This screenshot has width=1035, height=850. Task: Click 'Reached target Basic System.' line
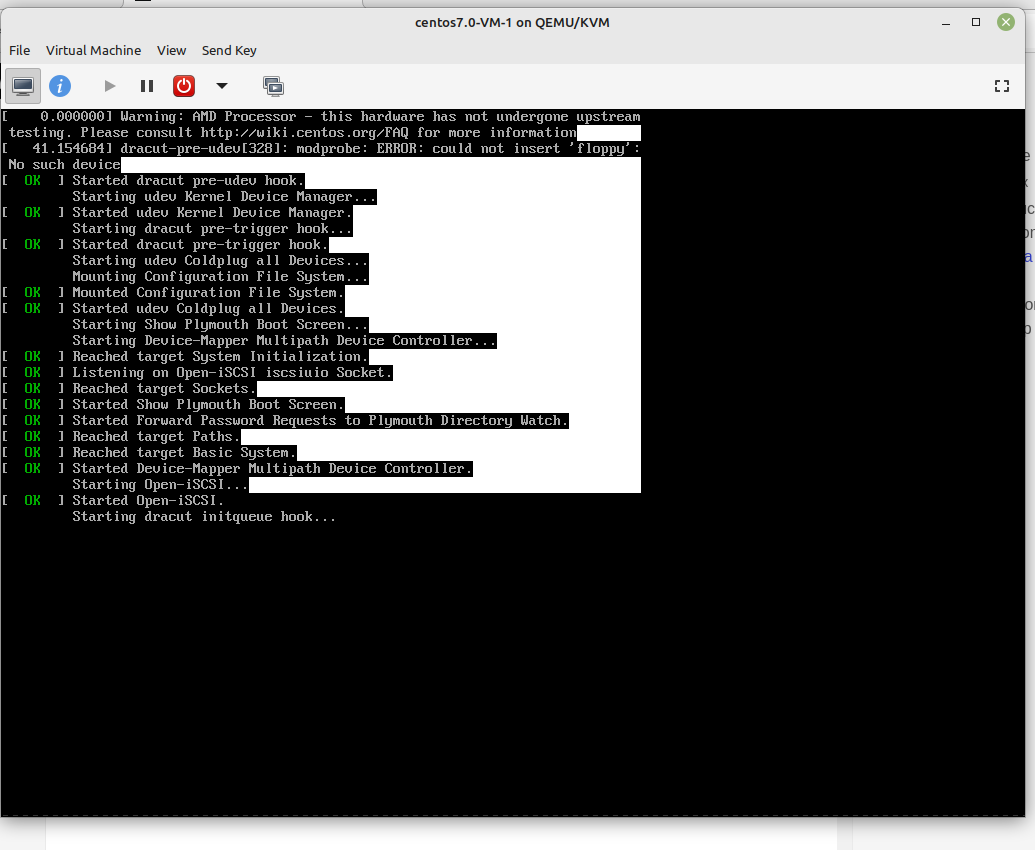pos(184,453)
